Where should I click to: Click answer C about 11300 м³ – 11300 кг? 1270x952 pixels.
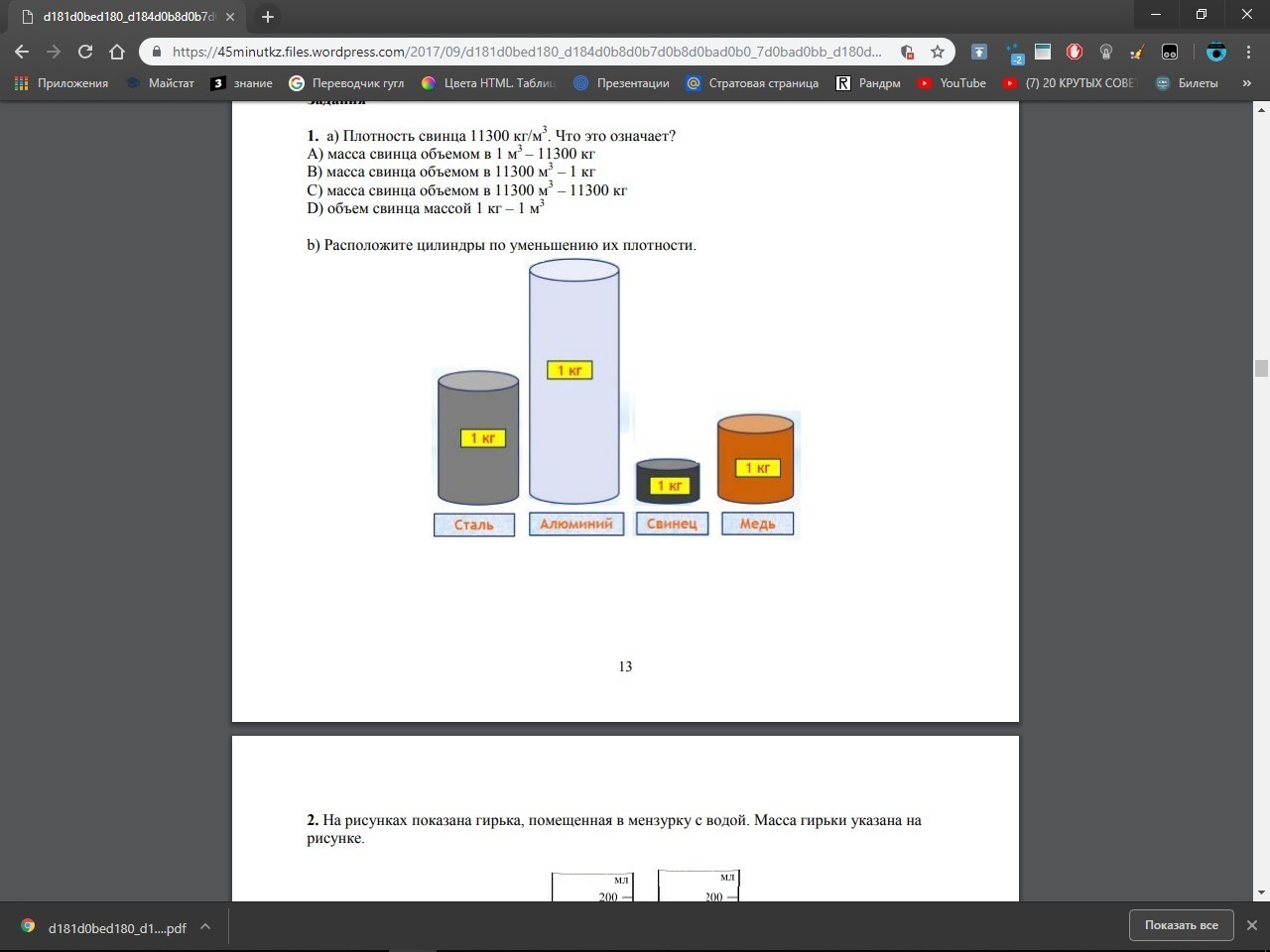pyautogui.click(x=466, y=190)
